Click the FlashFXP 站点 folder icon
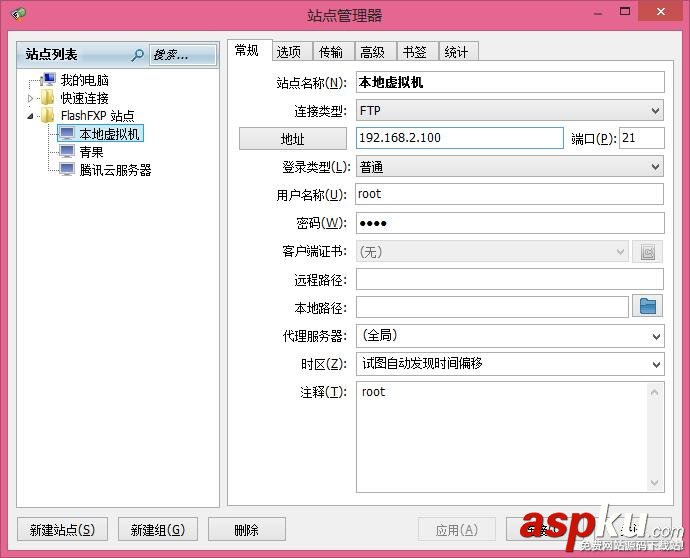The image size is (690, 558). click(47, 116)
